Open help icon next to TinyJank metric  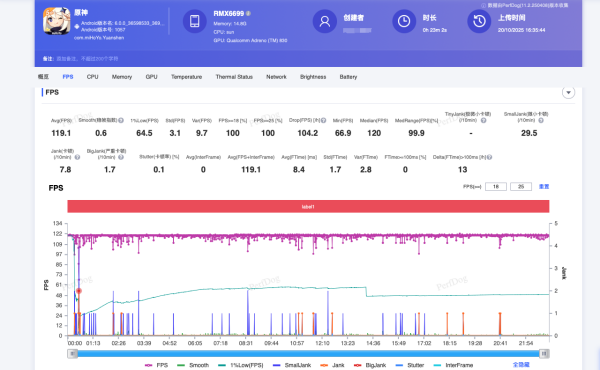click(x=483, y=121)
